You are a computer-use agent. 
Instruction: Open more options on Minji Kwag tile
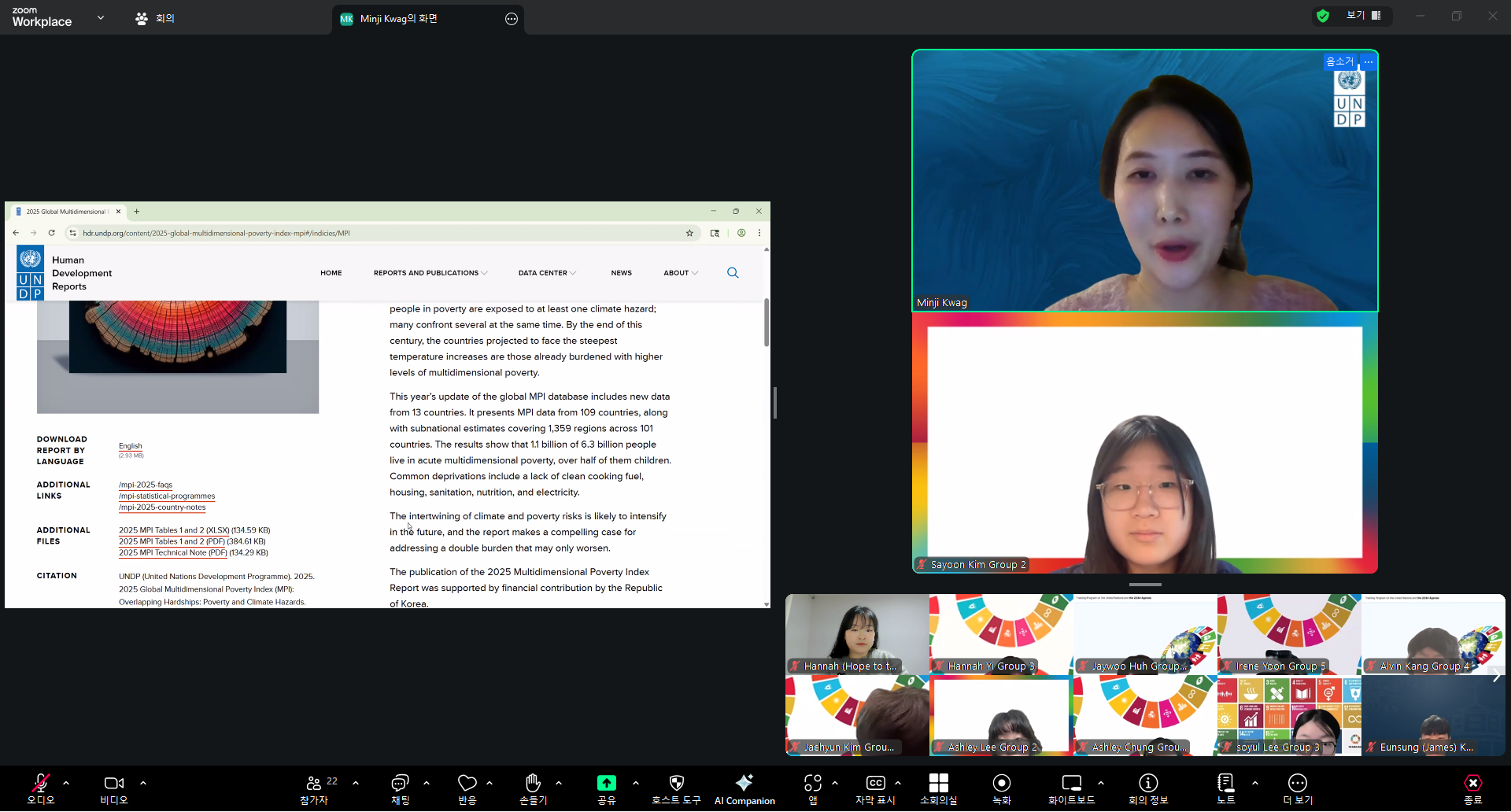coord(1369,61)
